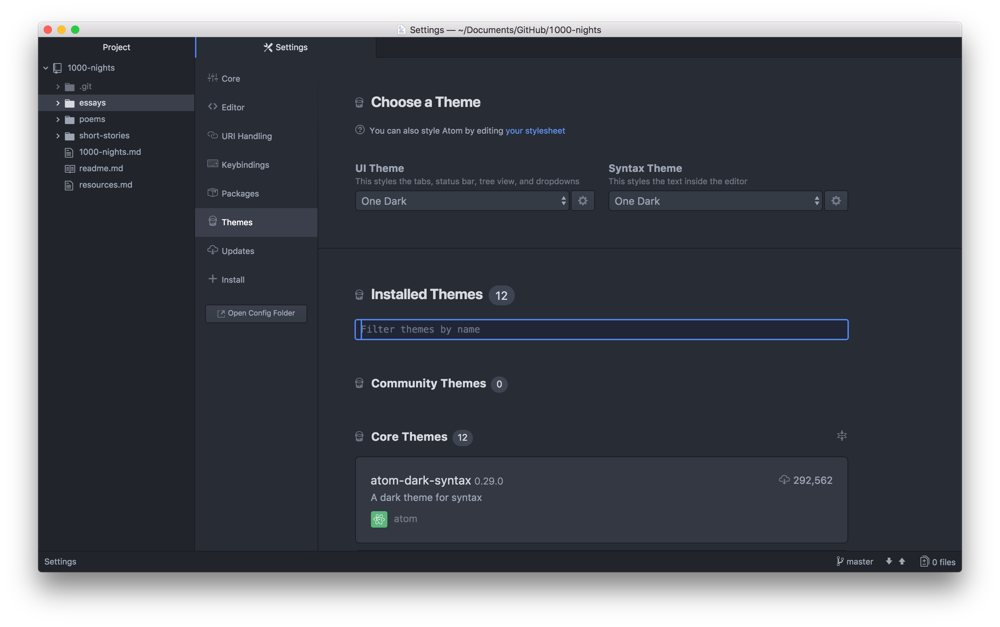The width and height of the screenshot is (1000, 627).
Task: Click the Themes paintcan sidebar icon
Action: point(212,221)
